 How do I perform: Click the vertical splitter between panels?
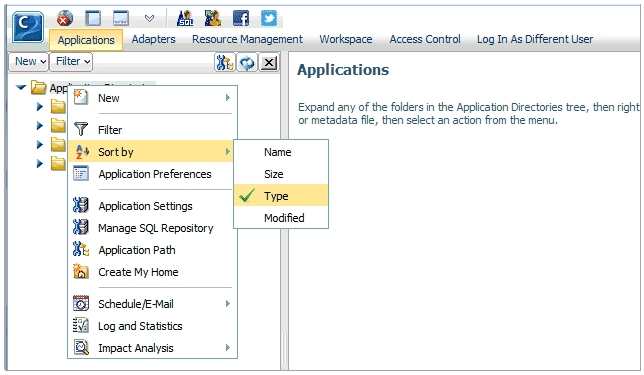tap(284, 210)
